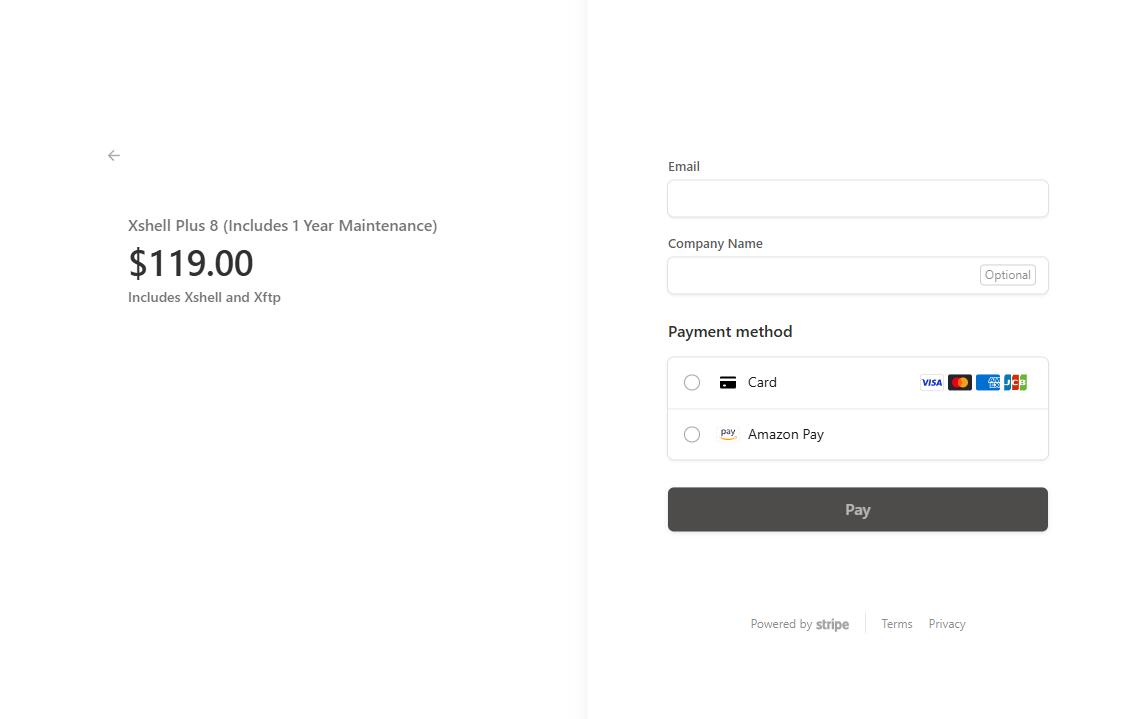The height and width of the screenshot is (719, 1123).
Task: Focus the Email input field
Action: 857,198
